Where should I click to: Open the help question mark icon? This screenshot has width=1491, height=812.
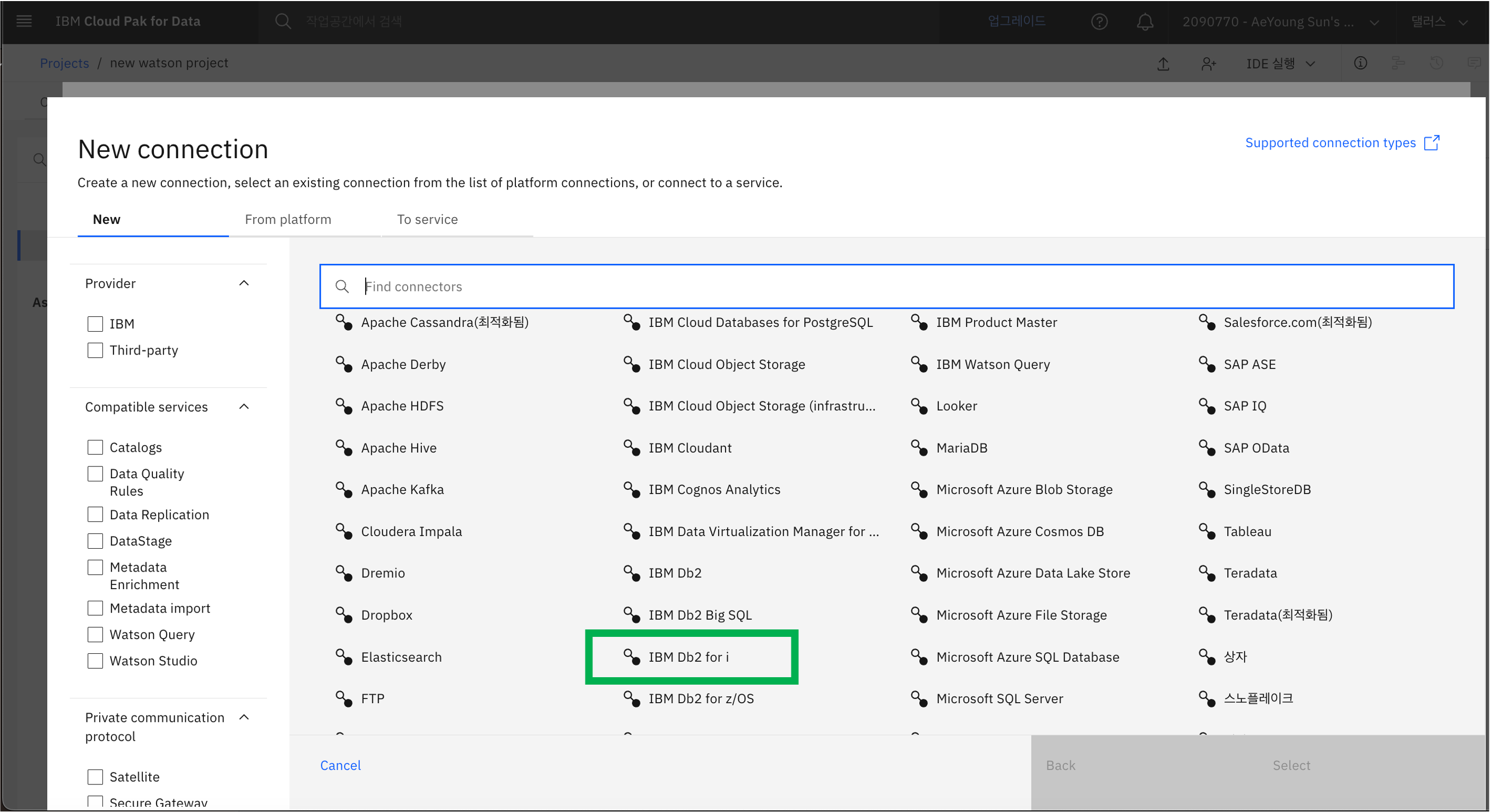click(1099, 22)
